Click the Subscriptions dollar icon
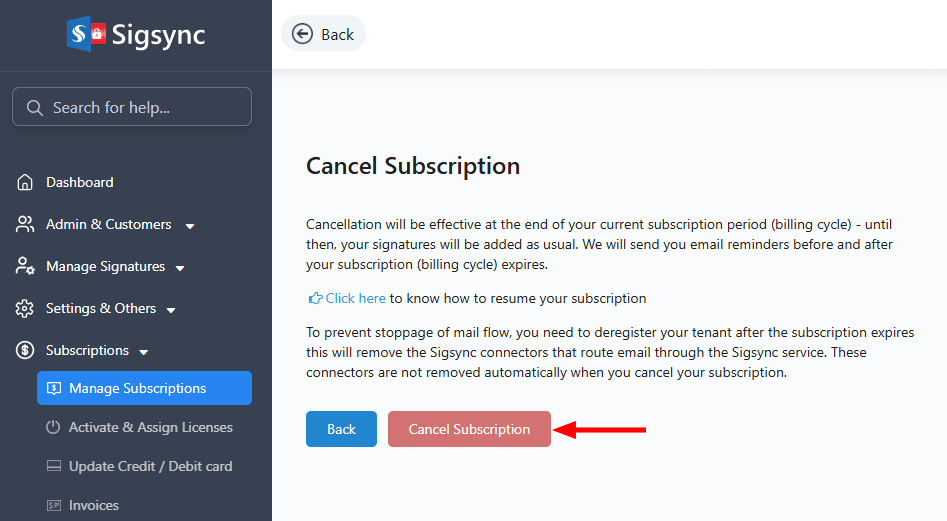This screenshot has width=947, height=521. pyautogui.click(x=25, y=351)
